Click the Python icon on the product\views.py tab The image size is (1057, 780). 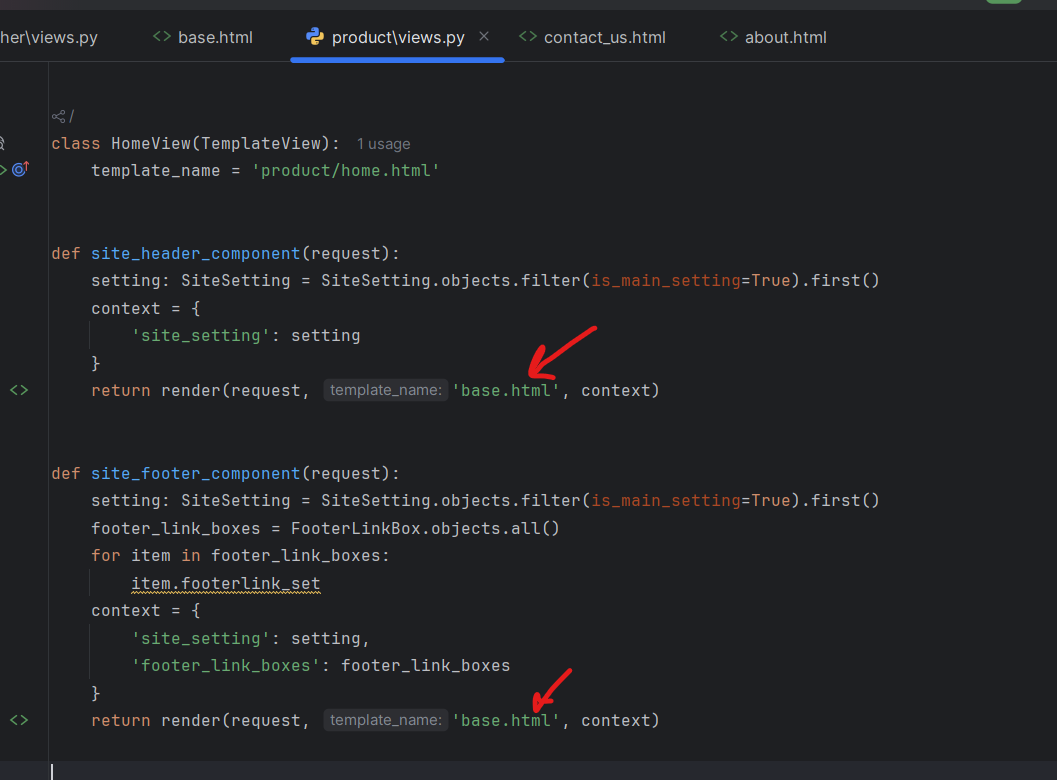[x=315, y=37]
